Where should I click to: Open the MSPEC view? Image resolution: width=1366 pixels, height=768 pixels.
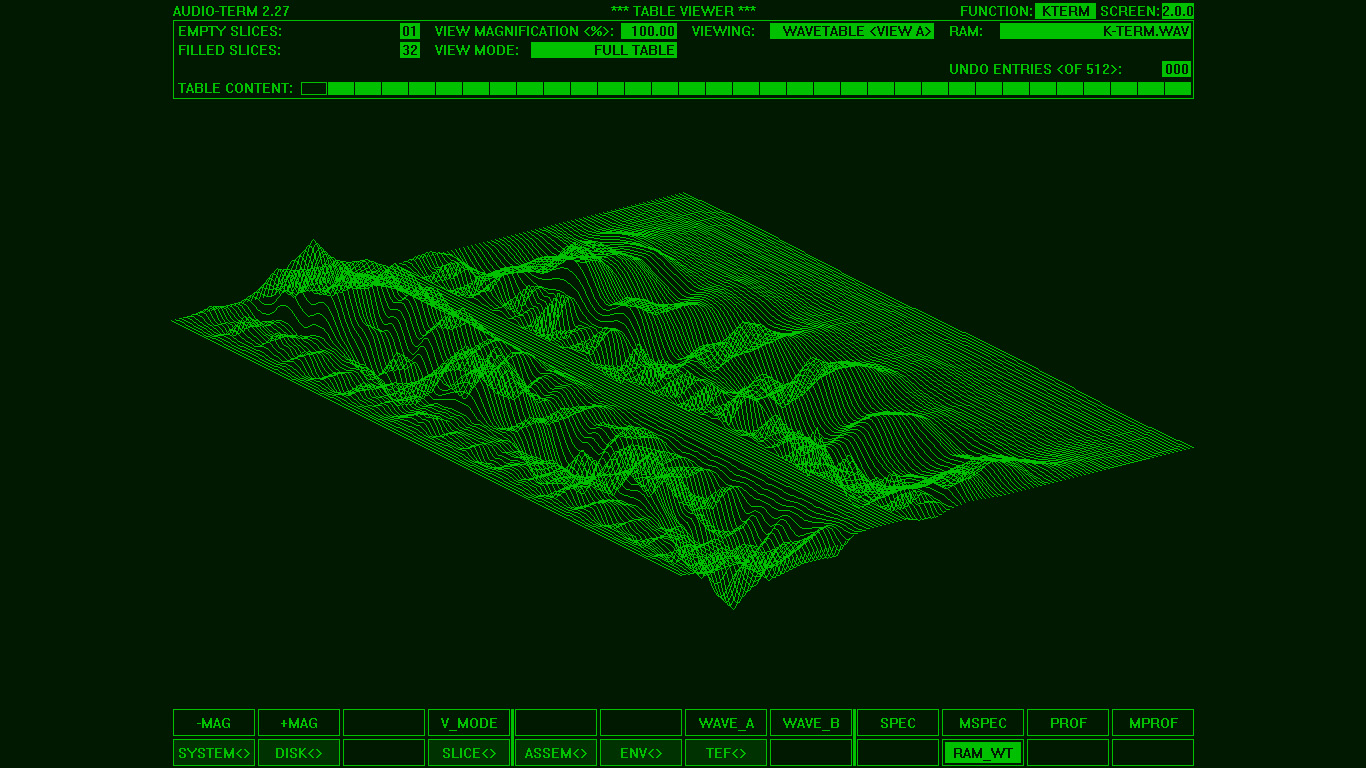(x=983, y=723)
